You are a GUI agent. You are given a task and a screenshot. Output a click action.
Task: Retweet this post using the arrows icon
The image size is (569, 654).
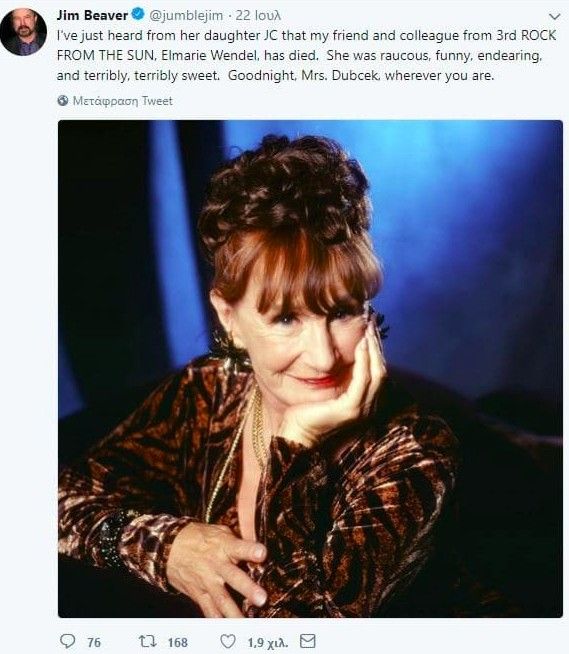147,641
